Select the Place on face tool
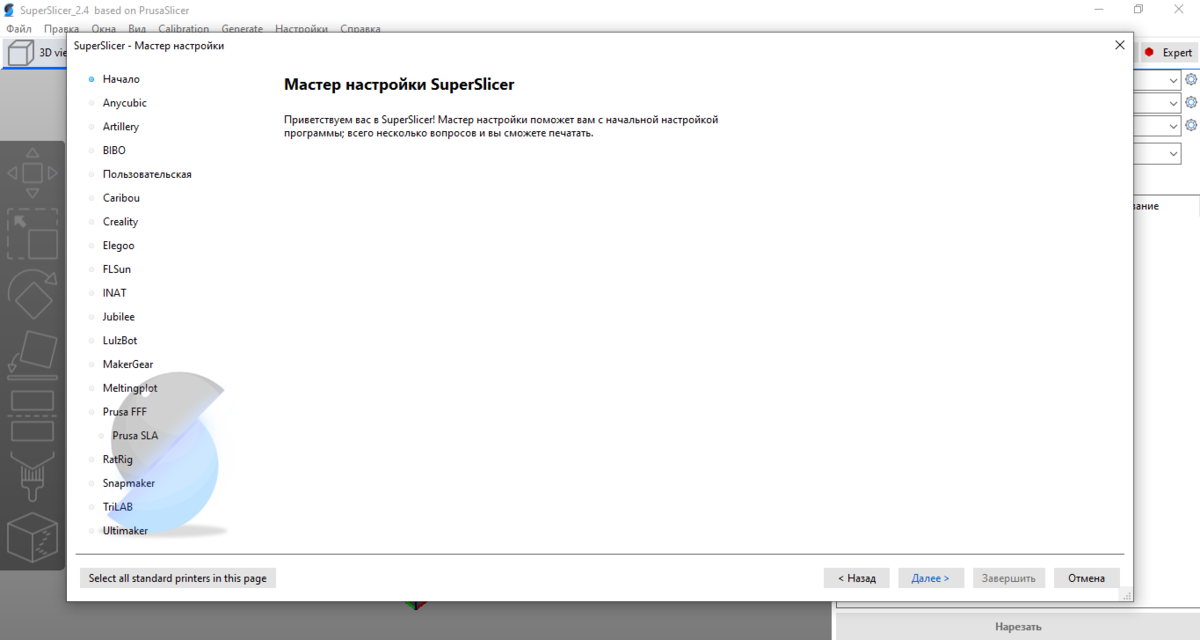Viewport: 1200px width, 640px height. coord(32,356)
